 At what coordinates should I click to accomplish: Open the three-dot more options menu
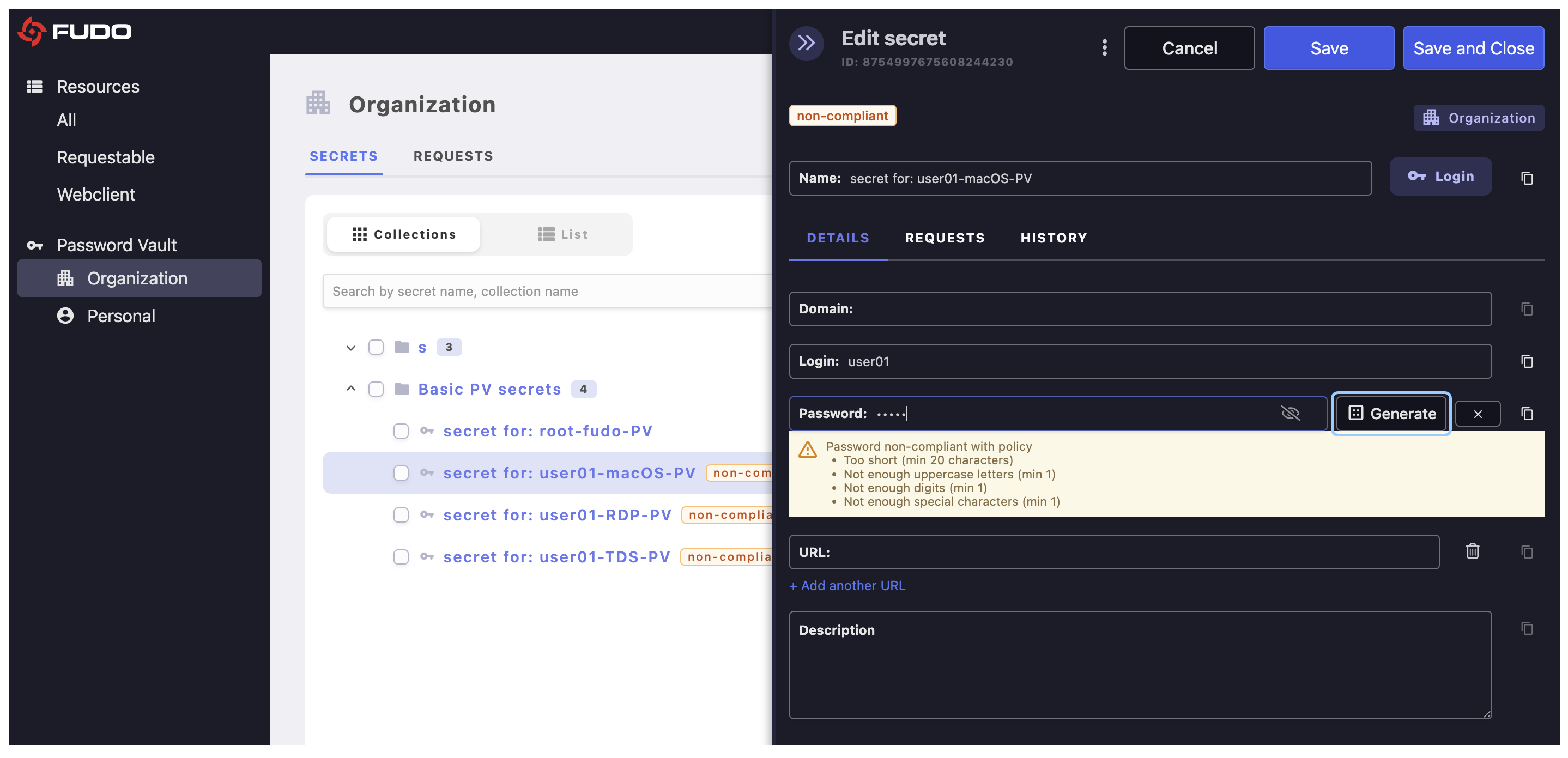[1104, 47]
